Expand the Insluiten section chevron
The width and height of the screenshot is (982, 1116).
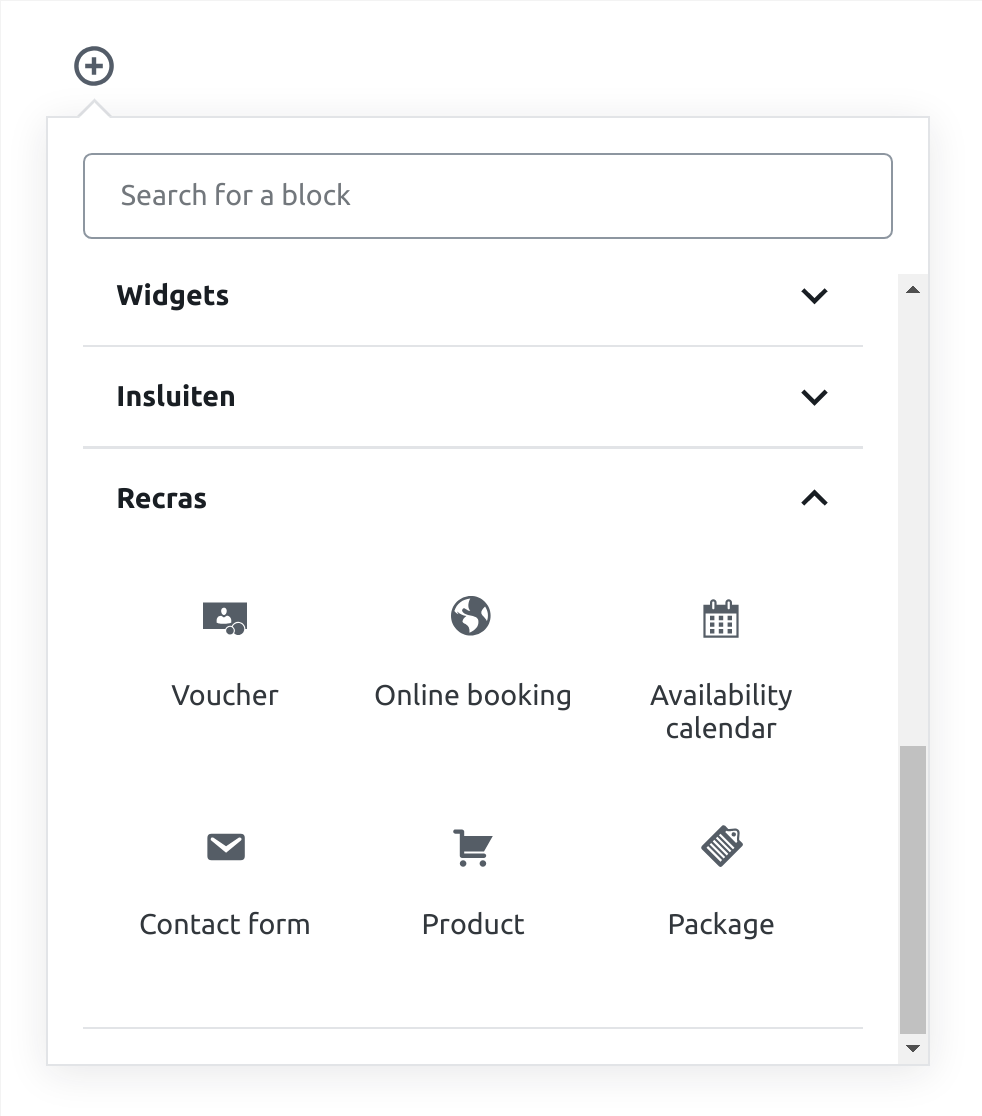coord(815,396)
